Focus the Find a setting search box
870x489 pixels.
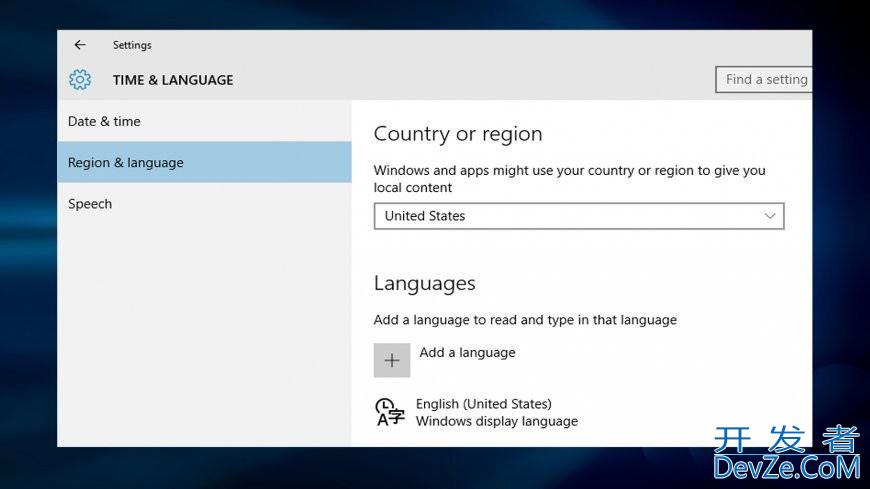pos(764,79)
